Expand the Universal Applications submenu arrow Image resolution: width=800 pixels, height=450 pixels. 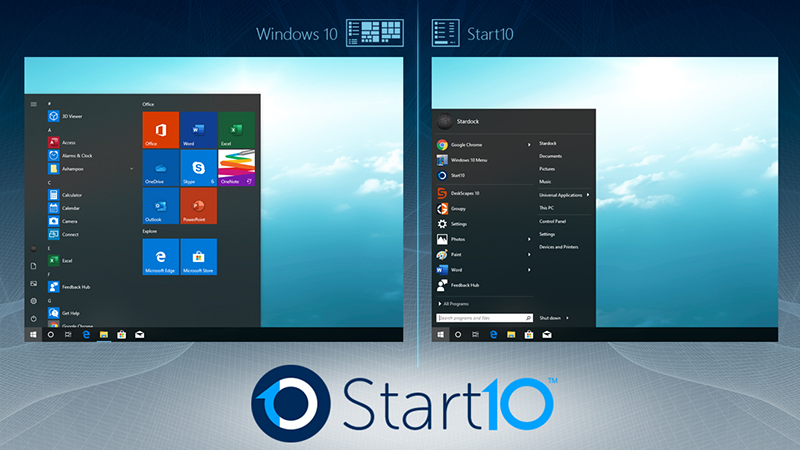click(x=588, y=195)
